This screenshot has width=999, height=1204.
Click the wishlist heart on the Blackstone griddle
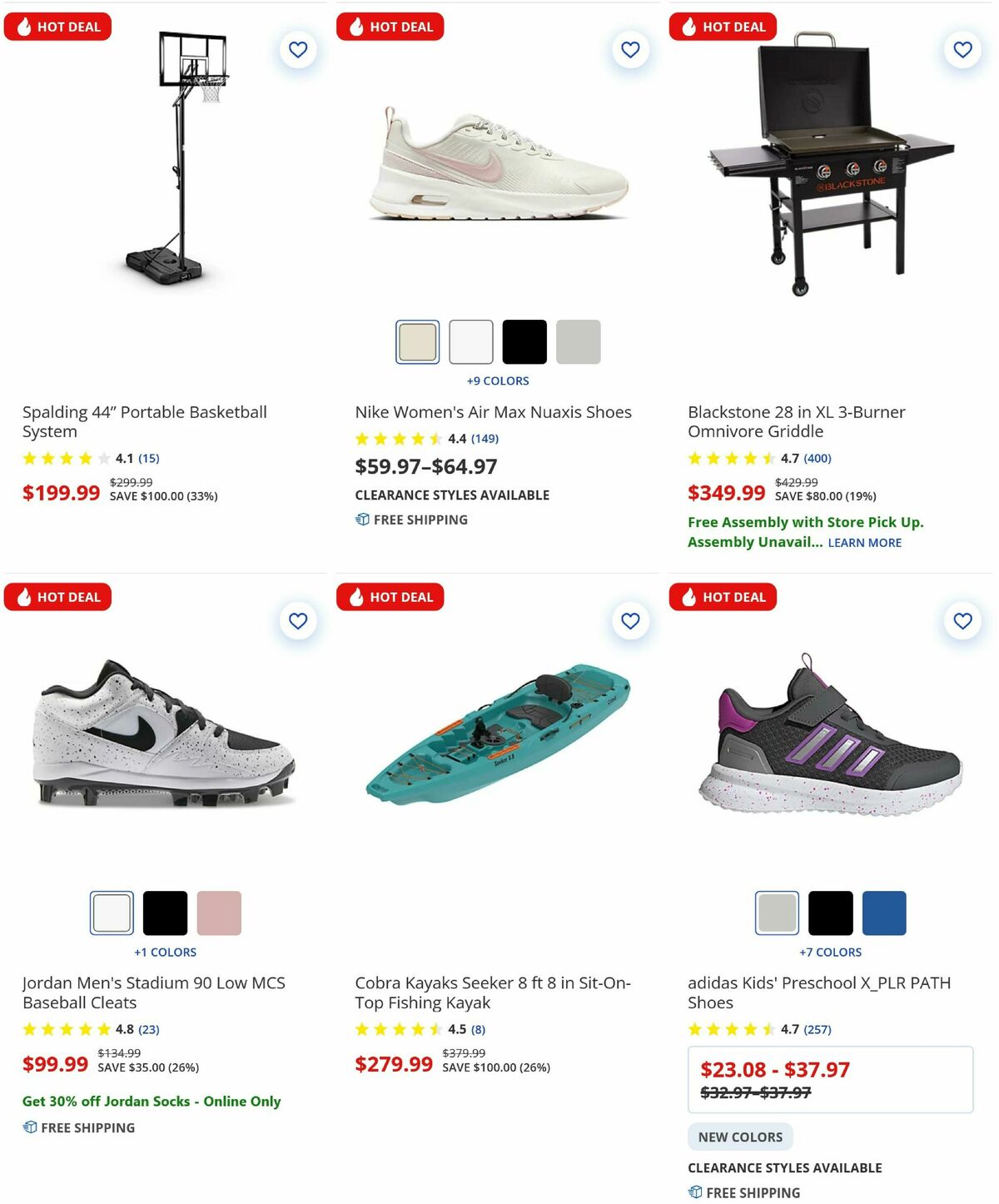[x=963, y=50]
